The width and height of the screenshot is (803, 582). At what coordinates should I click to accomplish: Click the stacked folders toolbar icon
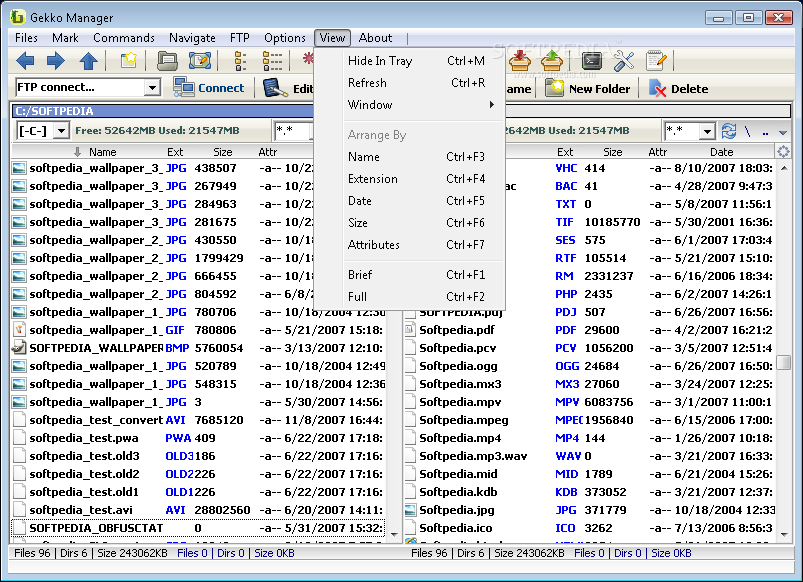click(167, 61)
